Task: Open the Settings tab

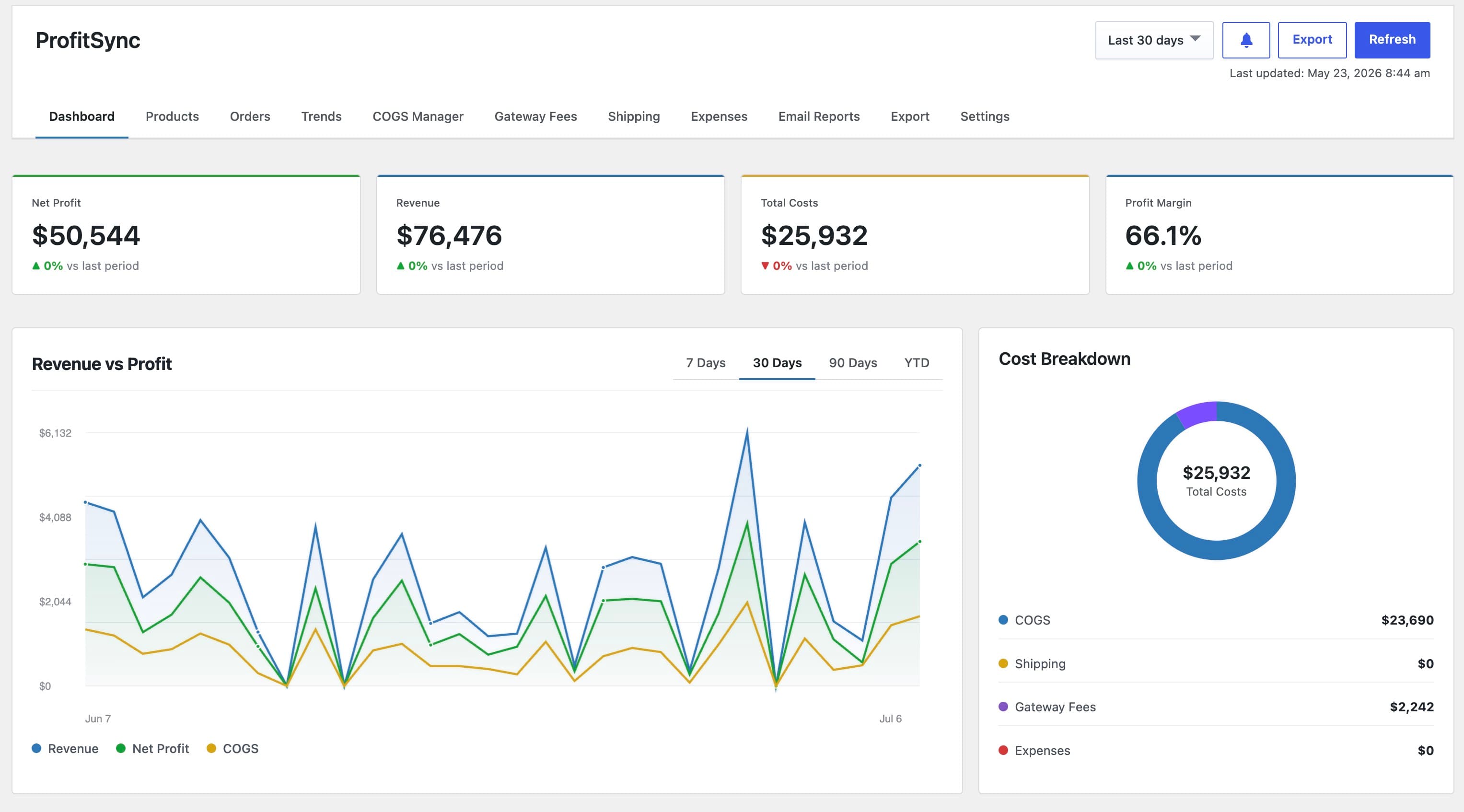Action: [x=985, y=116]
